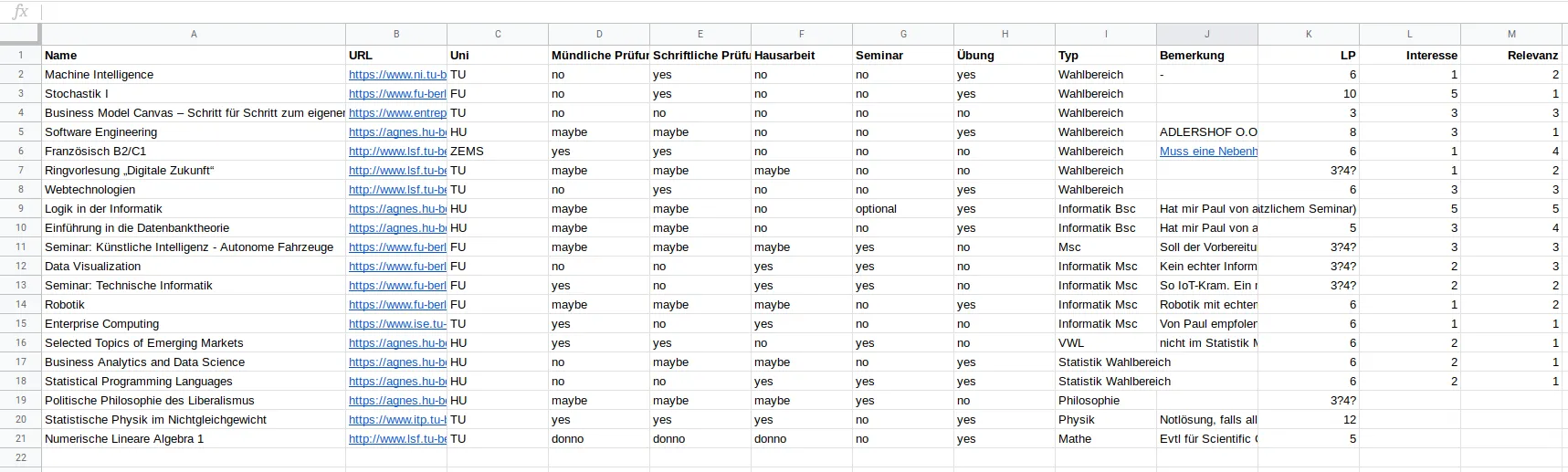The image size is (1568, 472).
Task: Select row 11 header
Action: (x=20, y=247)
